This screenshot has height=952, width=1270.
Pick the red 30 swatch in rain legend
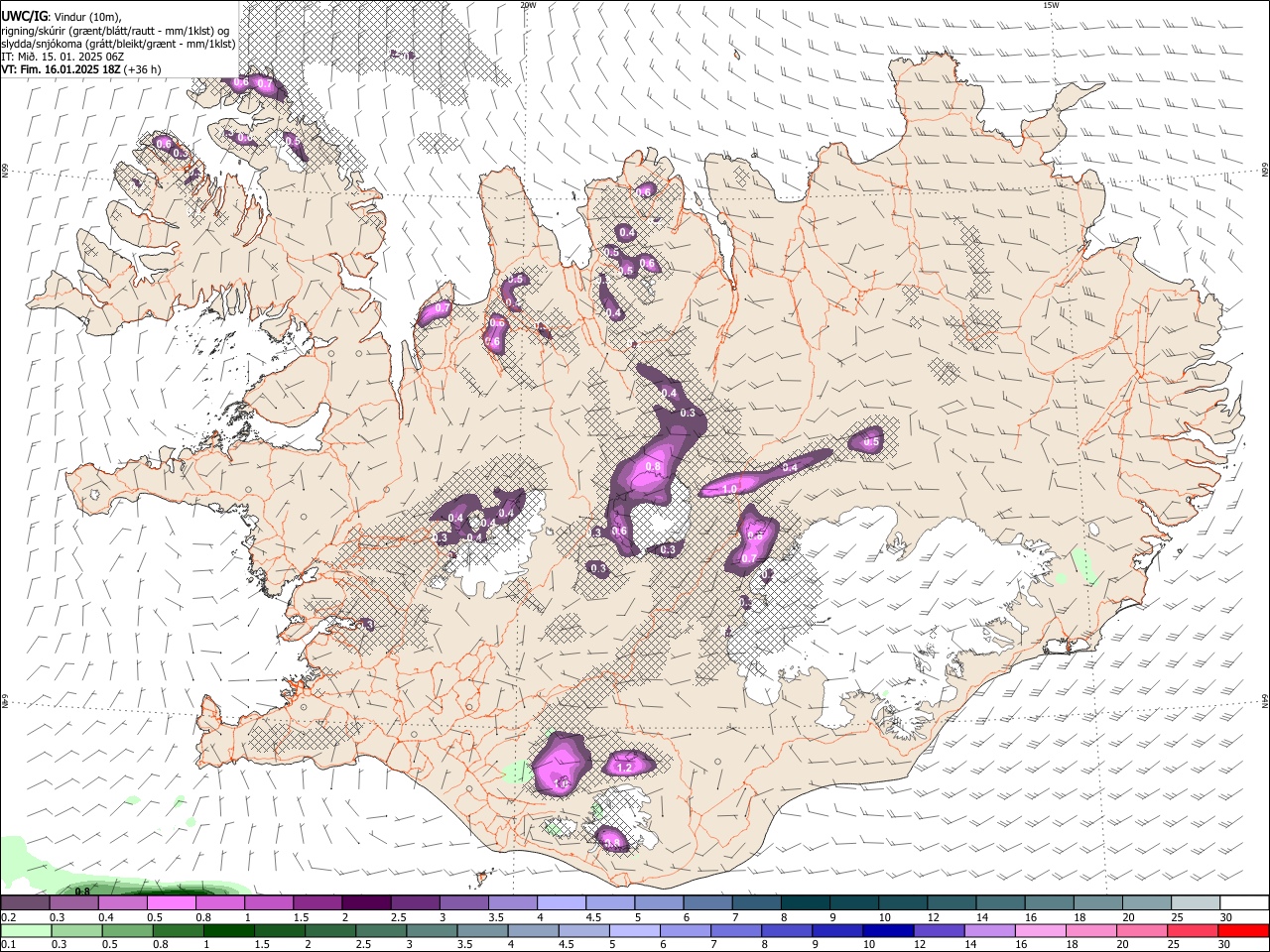1242,931
